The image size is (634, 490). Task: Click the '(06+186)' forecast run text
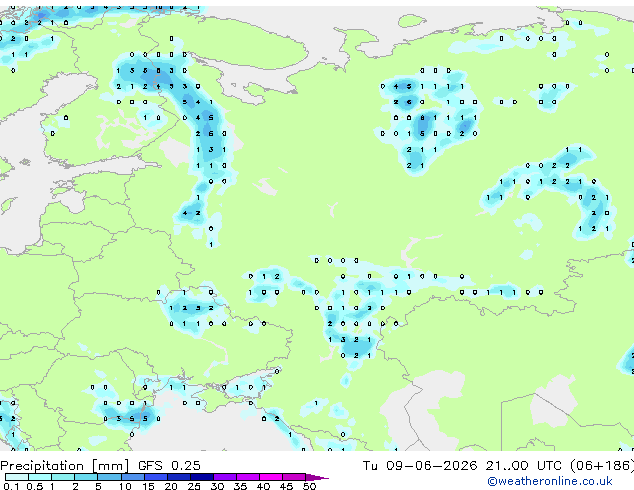click(x=602, y=466)
